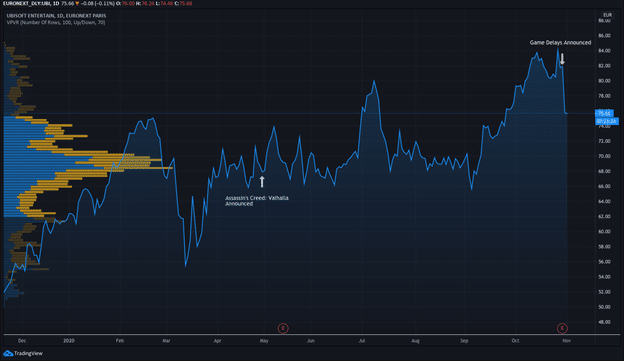Click the Oct label on time axis

click(515, 341)
